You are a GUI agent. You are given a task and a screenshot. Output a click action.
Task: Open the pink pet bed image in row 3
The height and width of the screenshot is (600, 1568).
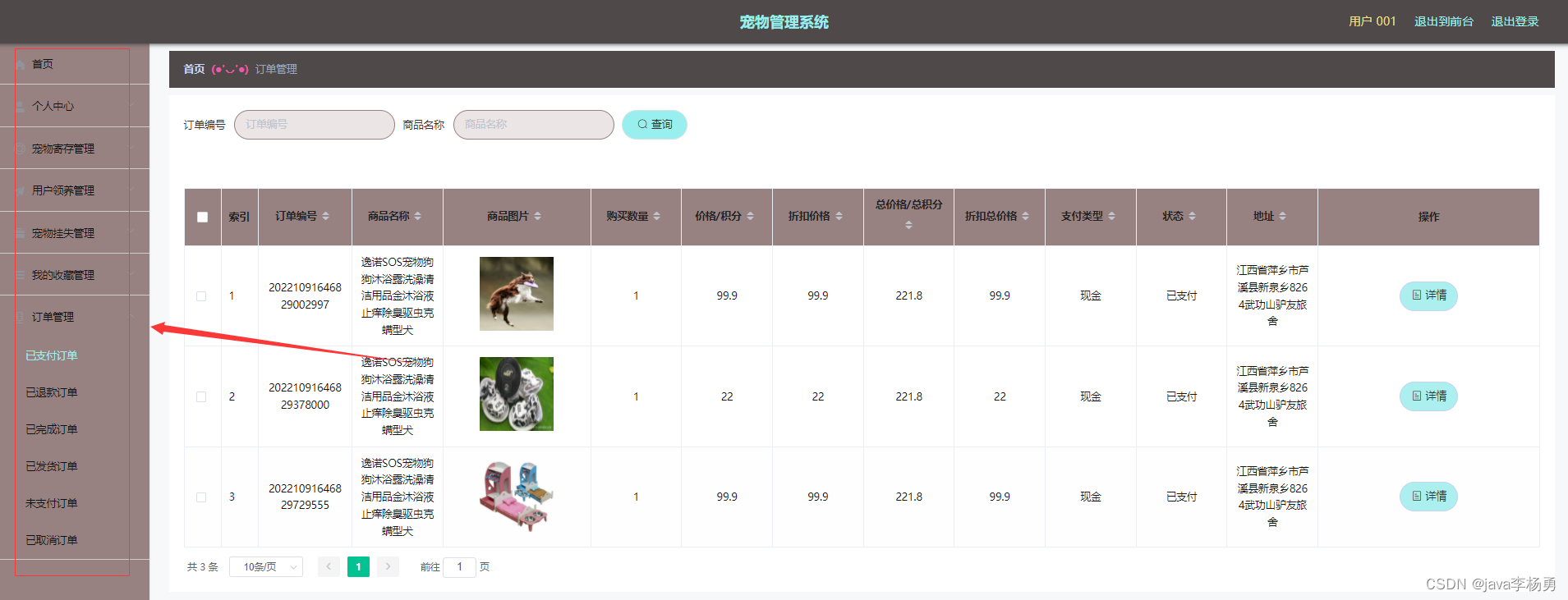coord(517,495)
